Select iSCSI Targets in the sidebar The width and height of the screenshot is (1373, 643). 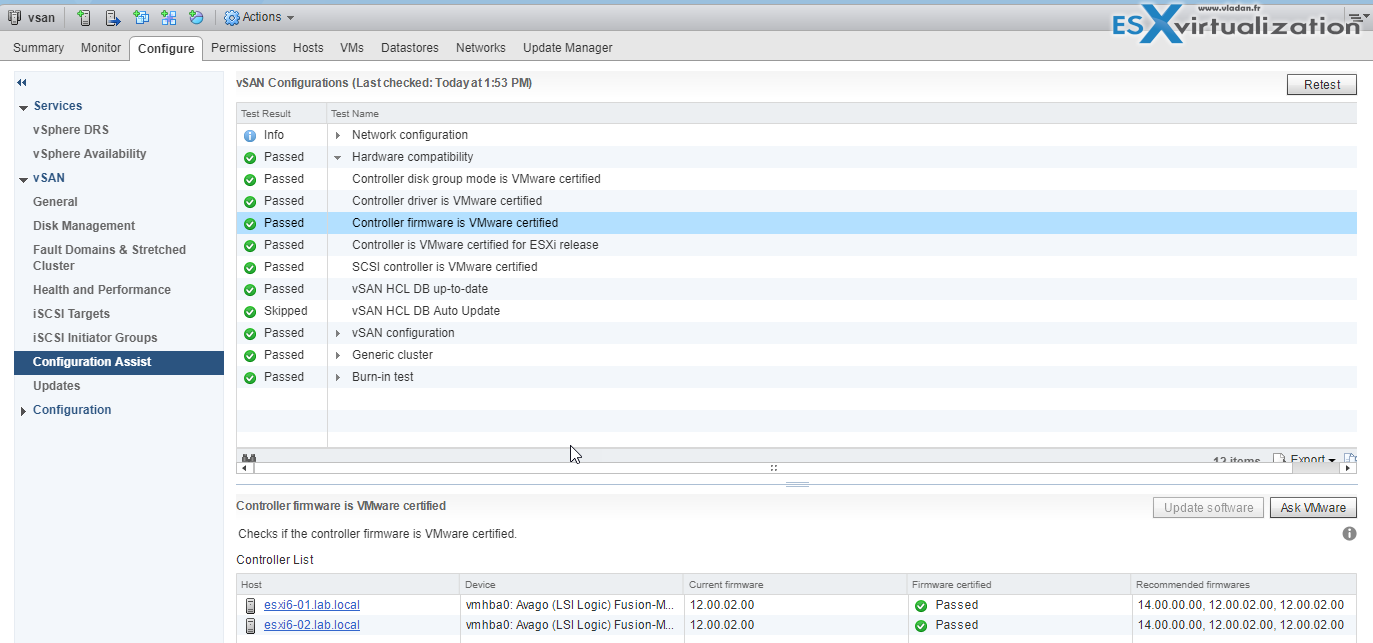pos(72,314)
